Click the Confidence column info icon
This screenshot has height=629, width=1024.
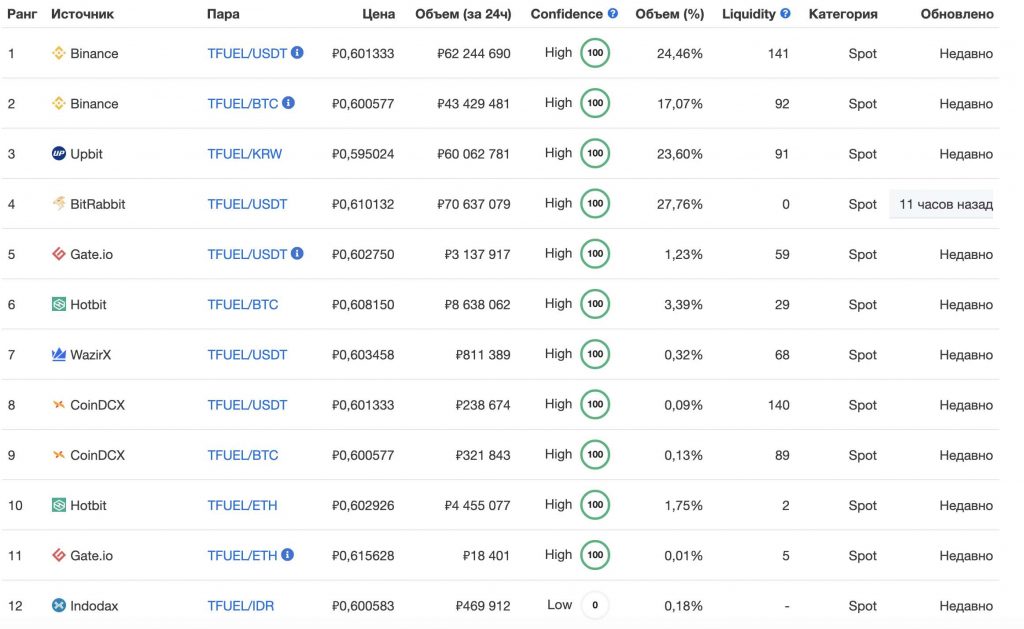pos(613,14)
